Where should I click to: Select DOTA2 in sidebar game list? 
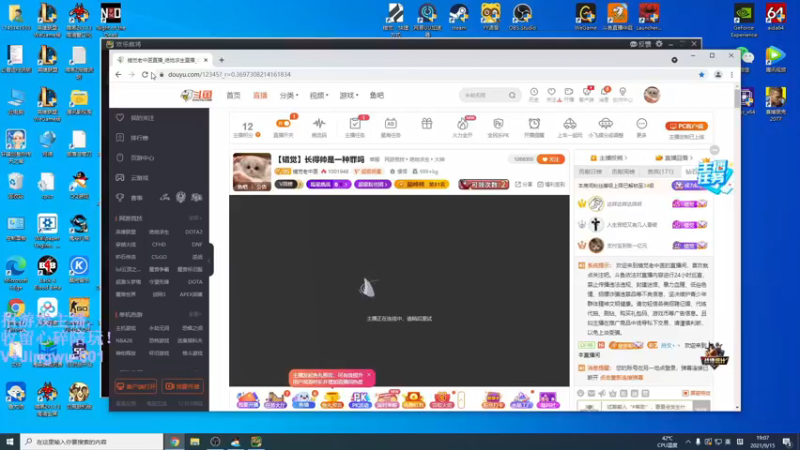click(x=193, y=232)
